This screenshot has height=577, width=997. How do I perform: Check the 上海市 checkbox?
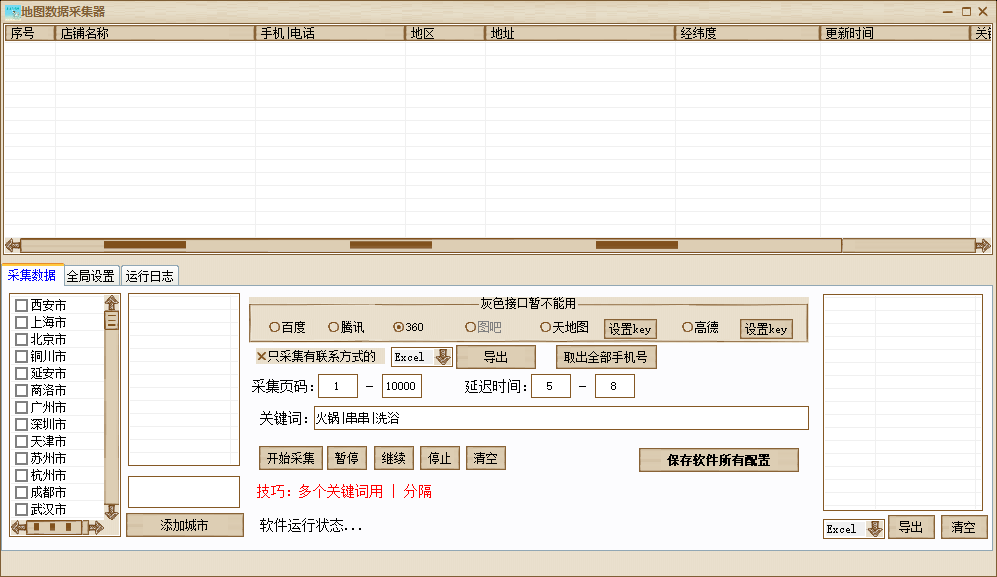(21, 323)
